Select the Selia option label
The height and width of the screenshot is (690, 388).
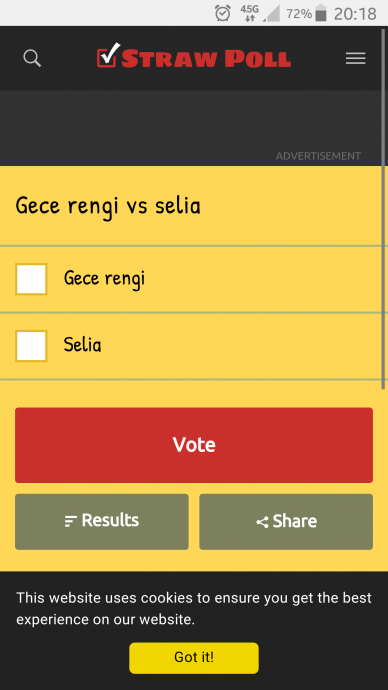tap(82, 345)
